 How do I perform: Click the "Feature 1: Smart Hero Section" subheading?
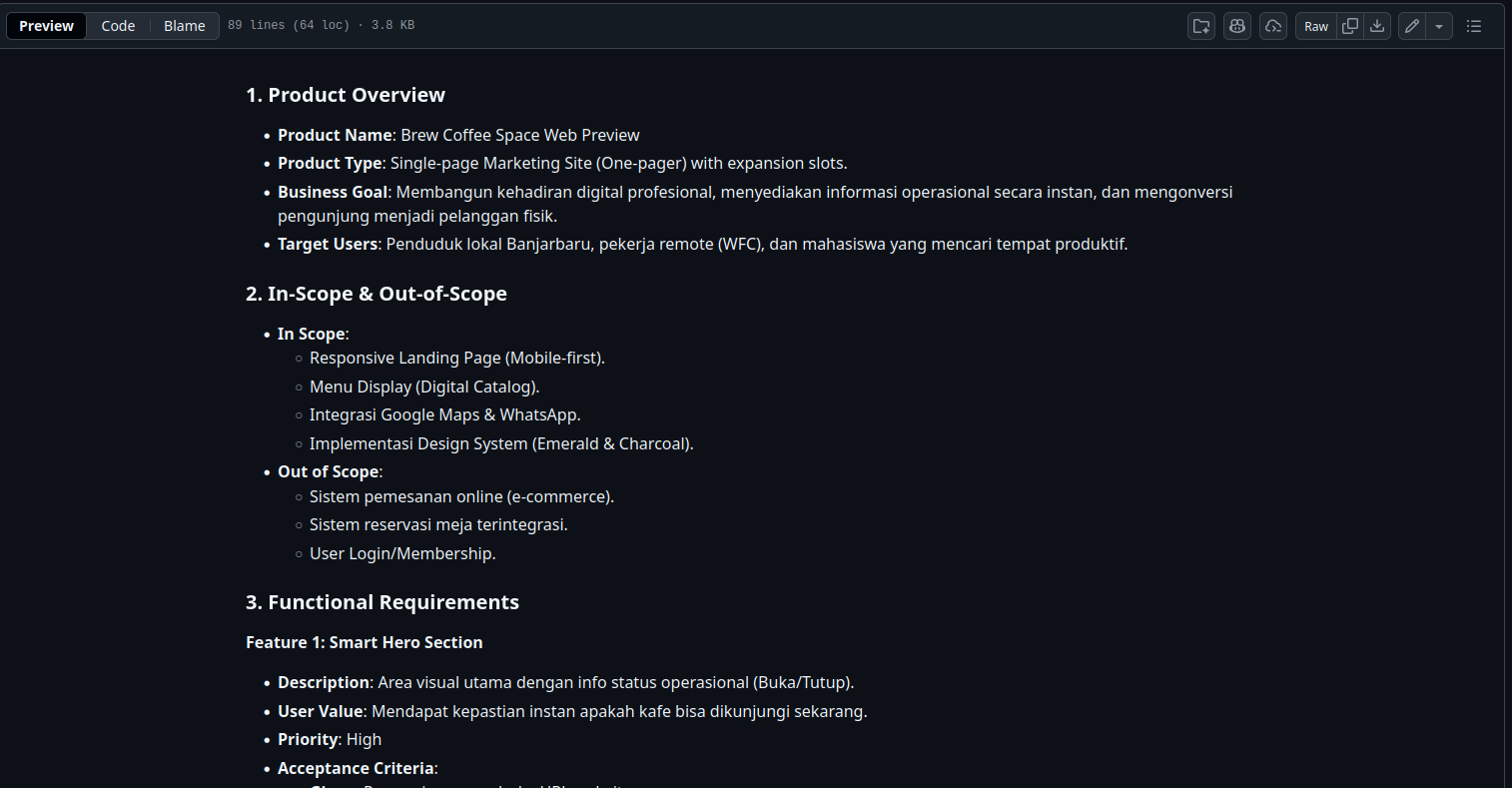click(x=365, y=642)
